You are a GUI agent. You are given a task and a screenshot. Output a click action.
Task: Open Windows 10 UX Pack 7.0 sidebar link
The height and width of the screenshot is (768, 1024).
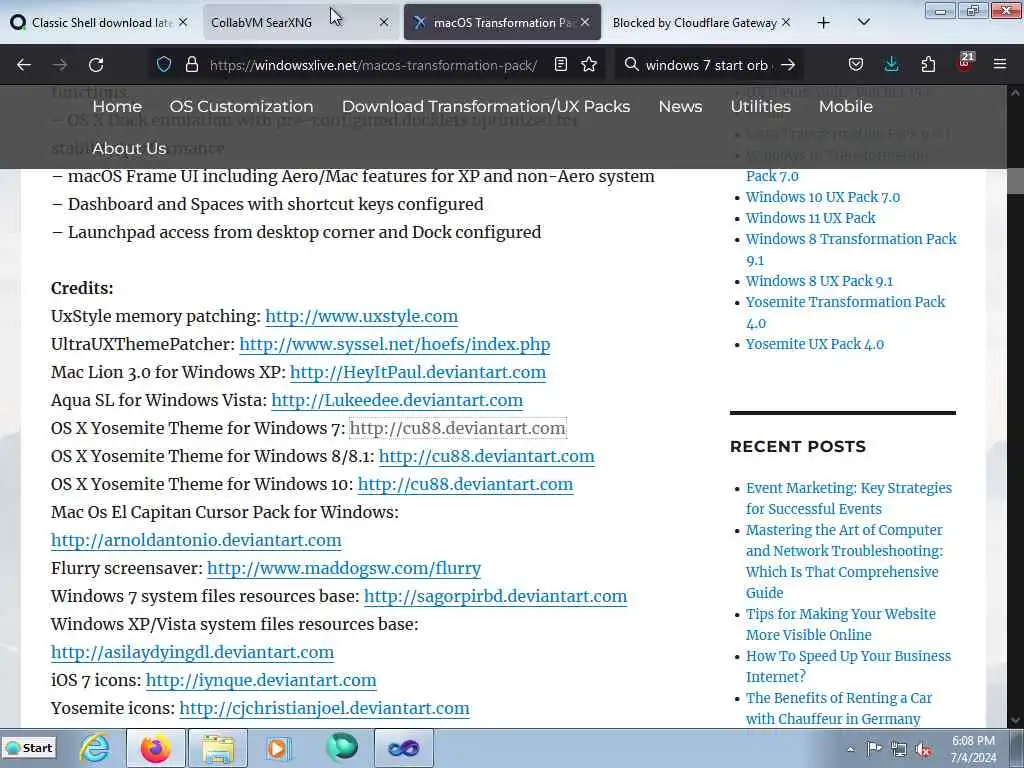point(823,197)
